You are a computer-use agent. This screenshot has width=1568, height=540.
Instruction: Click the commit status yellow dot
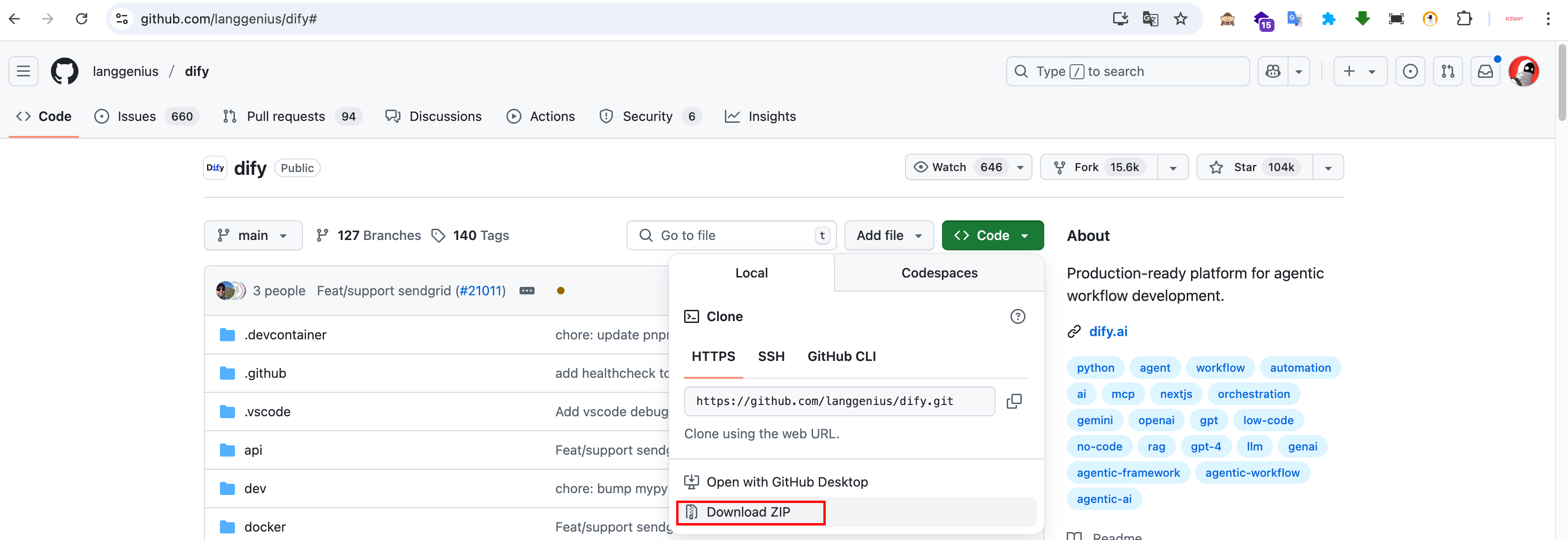pos(561,291)
